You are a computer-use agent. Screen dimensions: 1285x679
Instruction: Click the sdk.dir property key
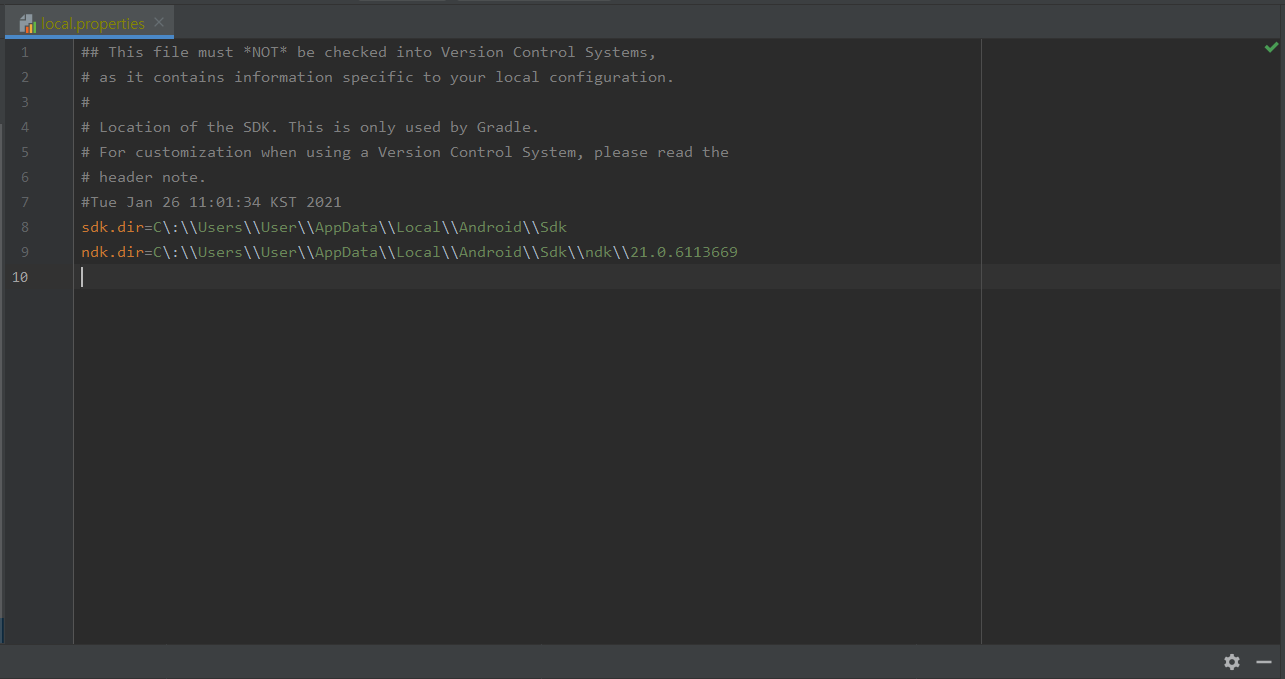pyautogui.click(x=113, y=227)
